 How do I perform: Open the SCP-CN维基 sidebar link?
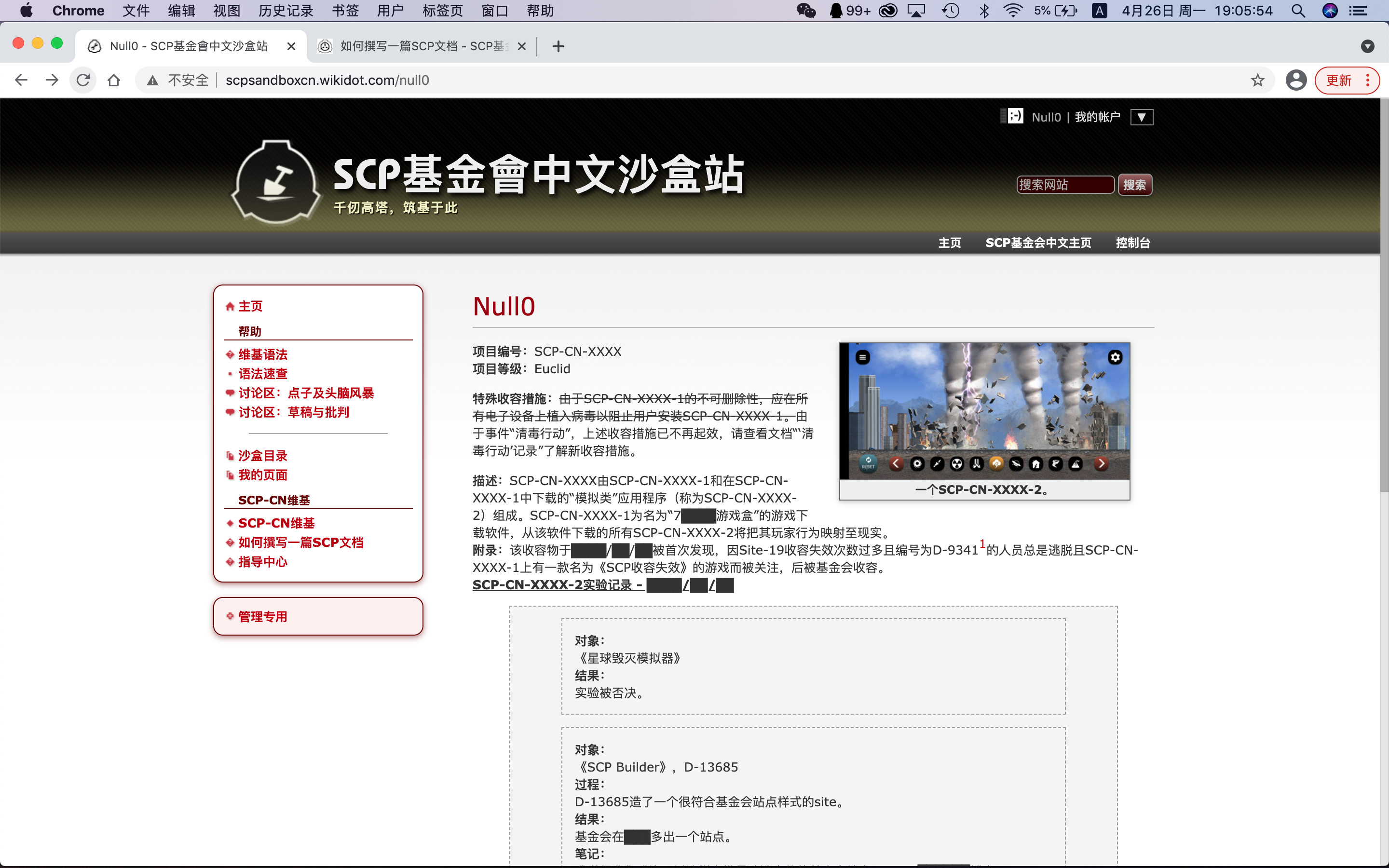tap(276, 523)
